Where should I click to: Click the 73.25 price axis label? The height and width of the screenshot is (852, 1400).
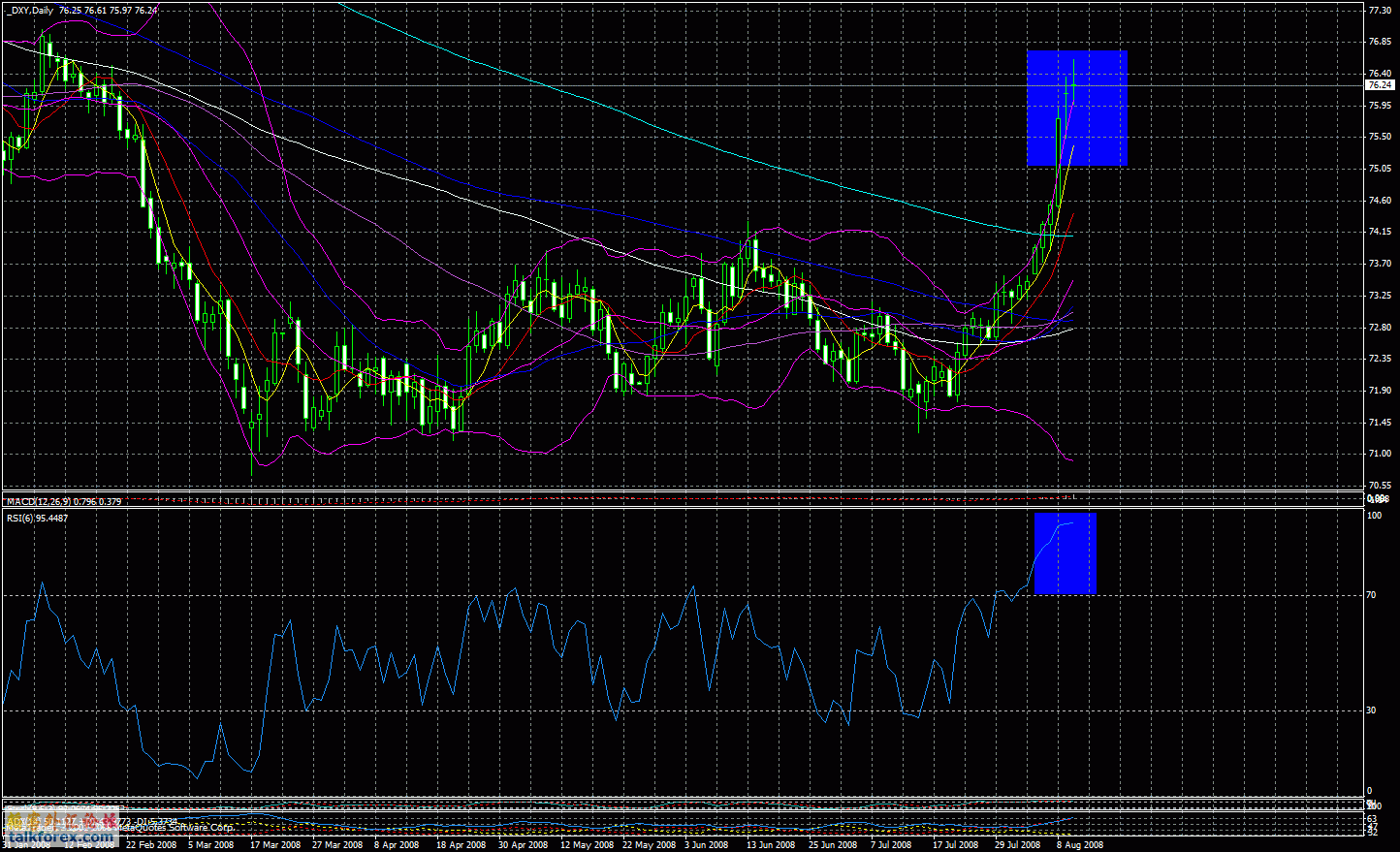pos(1379,296)
